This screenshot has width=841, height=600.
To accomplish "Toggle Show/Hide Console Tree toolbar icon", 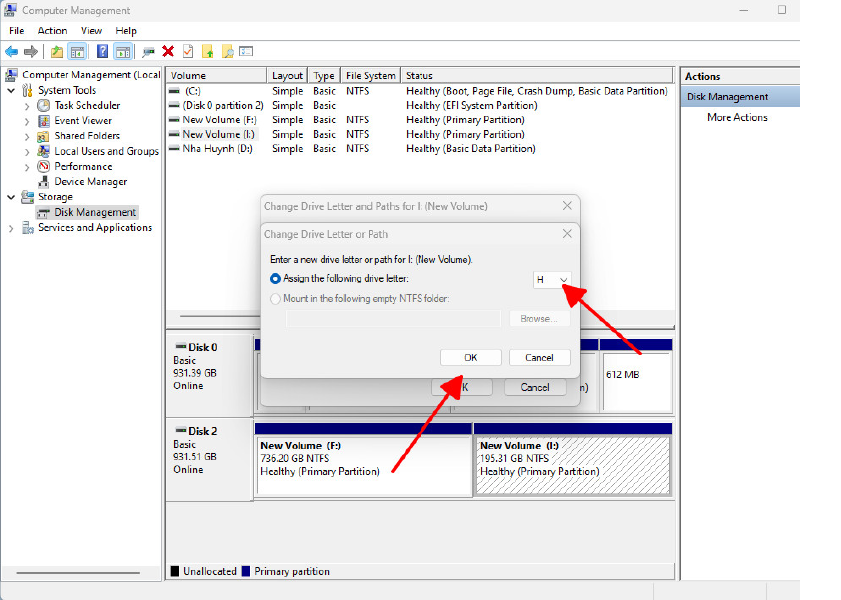I will [77, 51].
